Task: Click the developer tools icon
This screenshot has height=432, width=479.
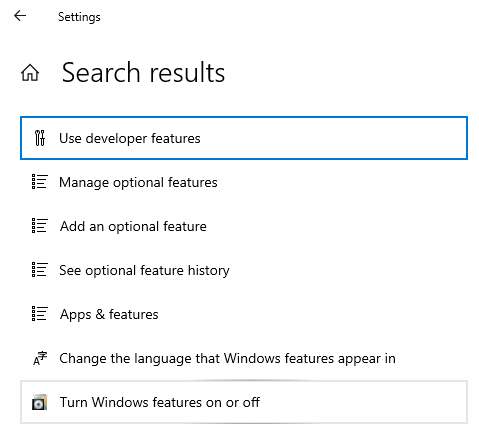Action: click(40, 138)
